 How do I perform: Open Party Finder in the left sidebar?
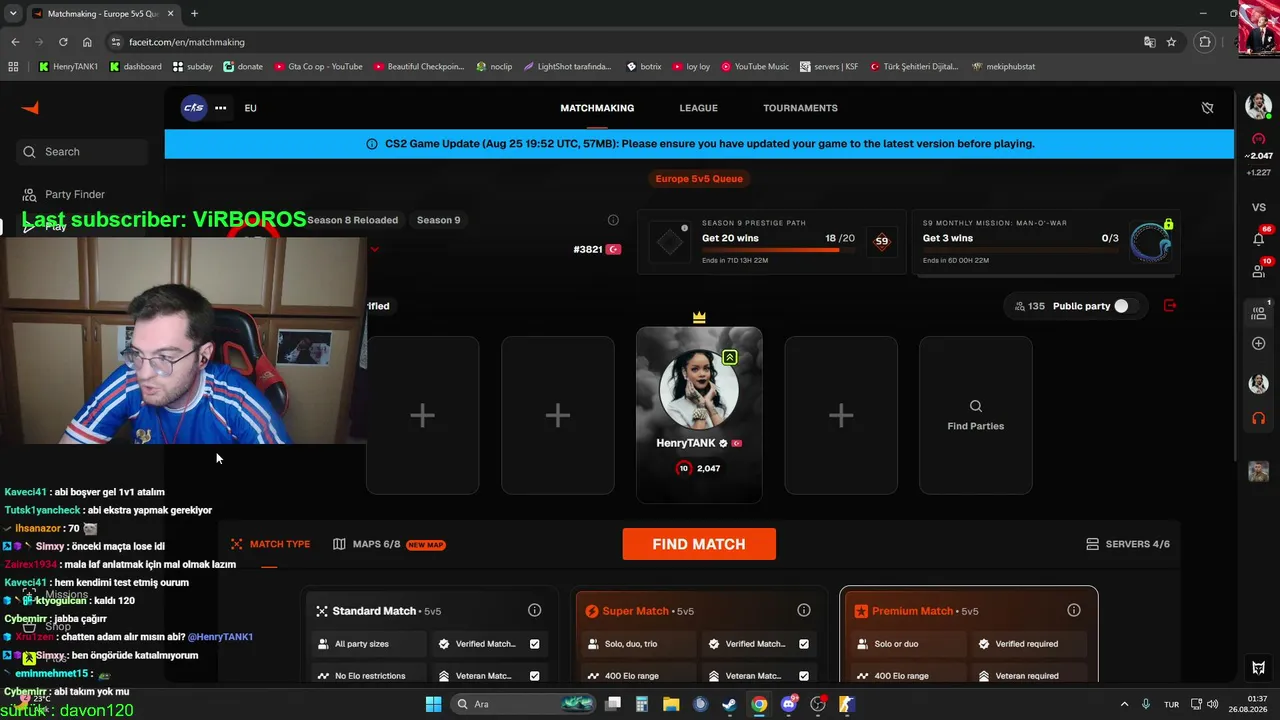point(75,194)
